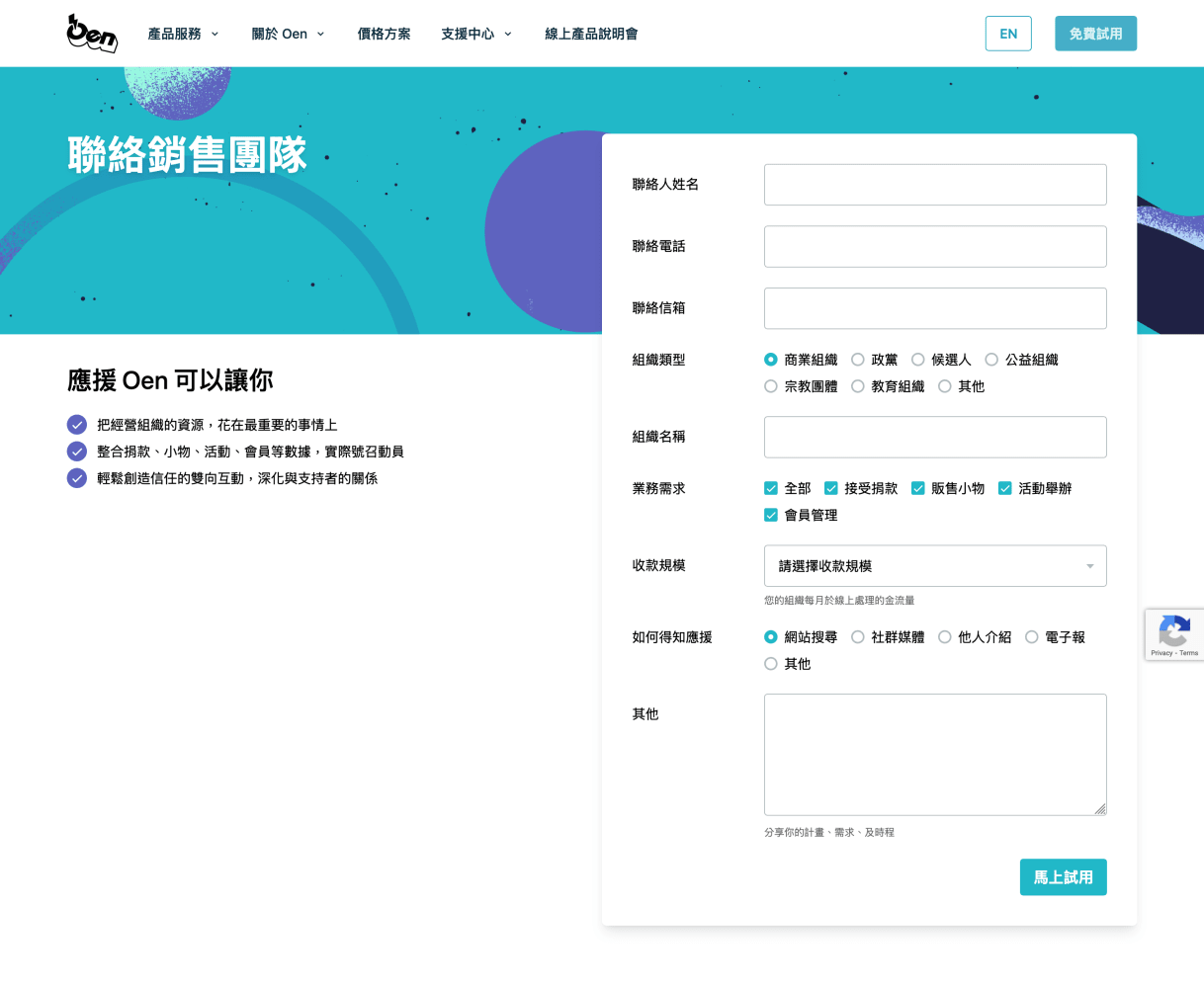The width and height of the screenshot is (1204, 990).
Task: Select the 商業組織 radio option
Action: 771,360
